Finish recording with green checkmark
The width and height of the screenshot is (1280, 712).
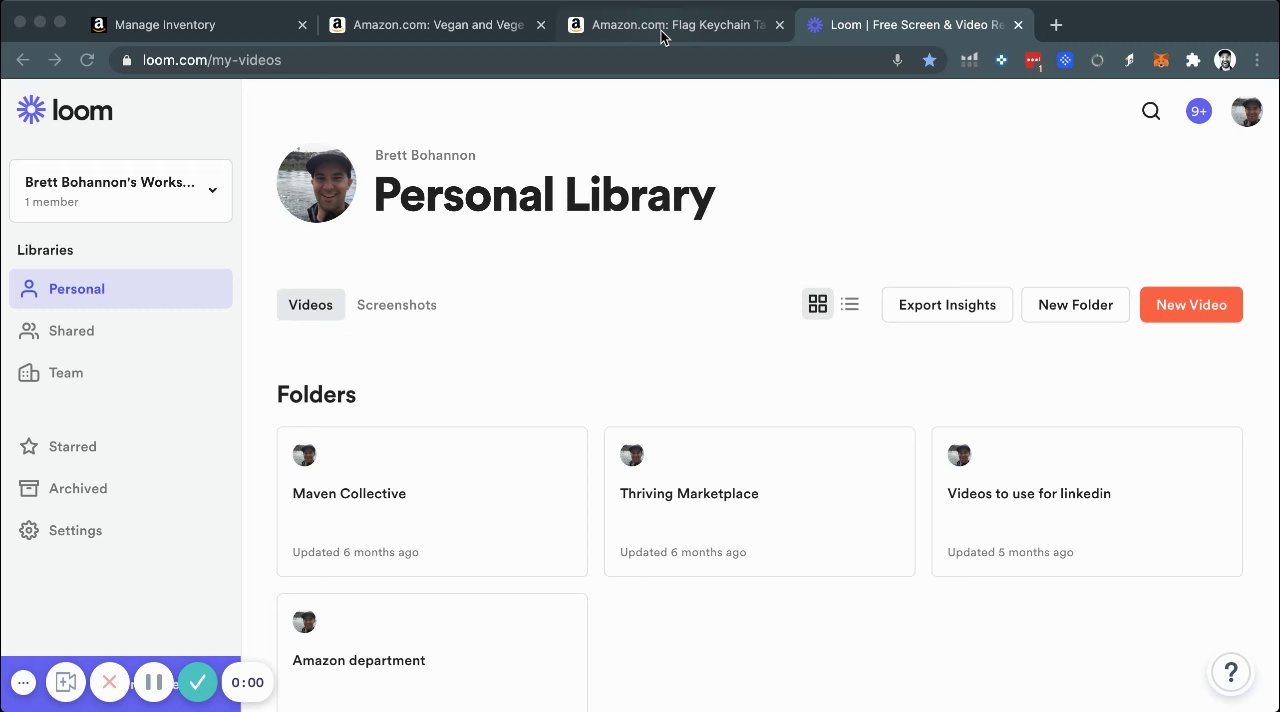pyautogui.click(x=198, y=683)
